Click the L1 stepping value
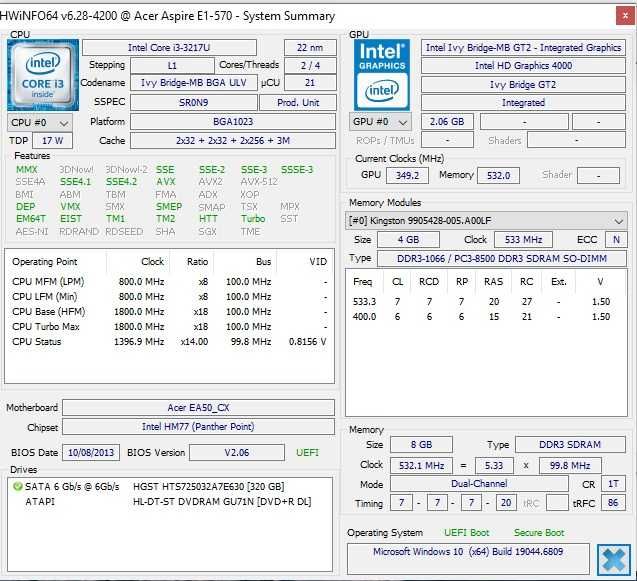Viewport: 637px width, 581px height. [172, 65]
